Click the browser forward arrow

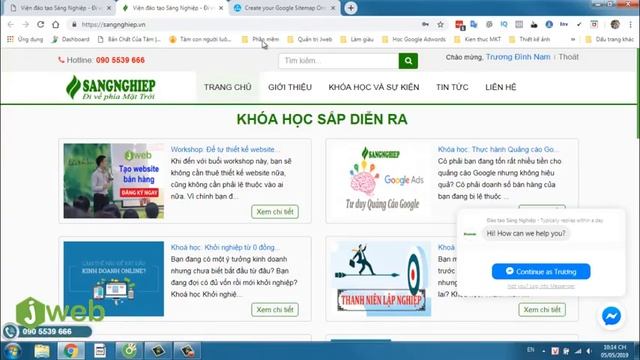[26, 24]
